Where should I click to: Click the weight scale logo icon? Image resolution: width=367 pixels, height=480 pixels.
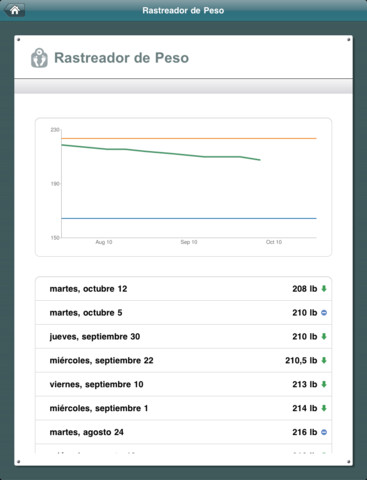pos(39,58)
